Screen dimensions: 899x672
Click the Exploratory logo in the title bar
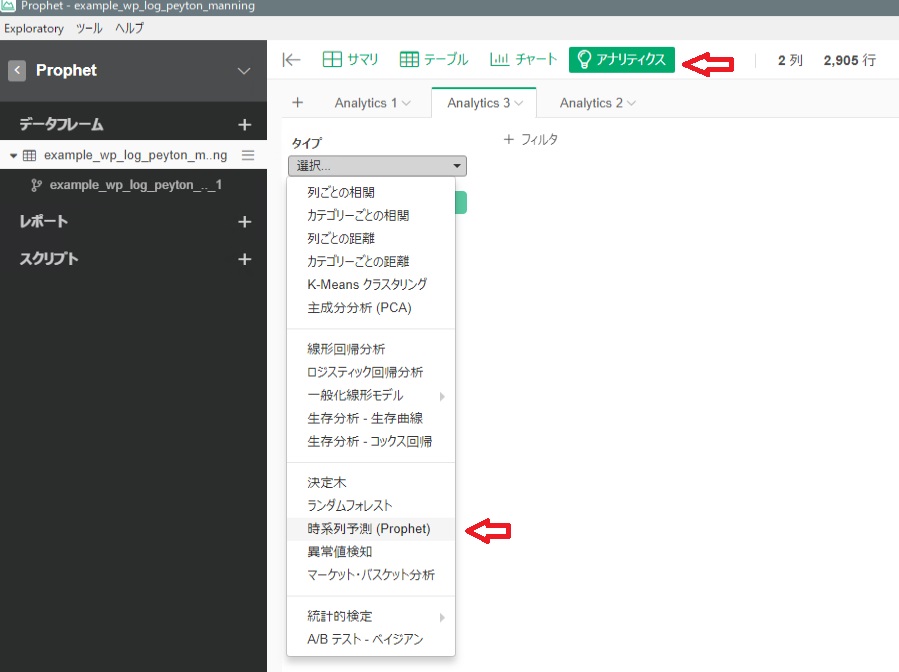click(10, 8)
